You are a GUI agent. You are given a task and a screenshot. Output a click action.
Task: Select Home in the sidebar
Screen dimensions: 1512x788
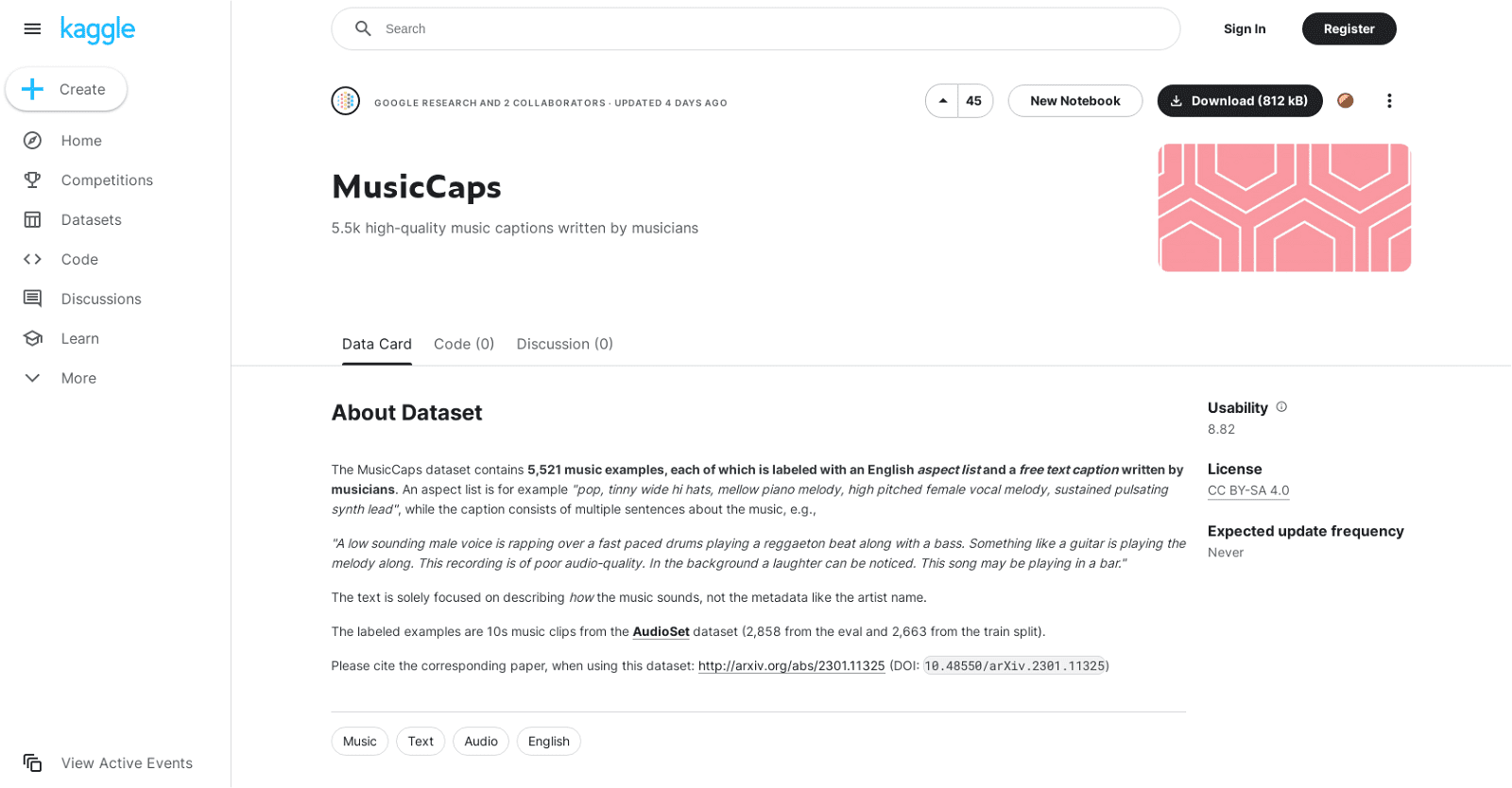pos(80,140)
